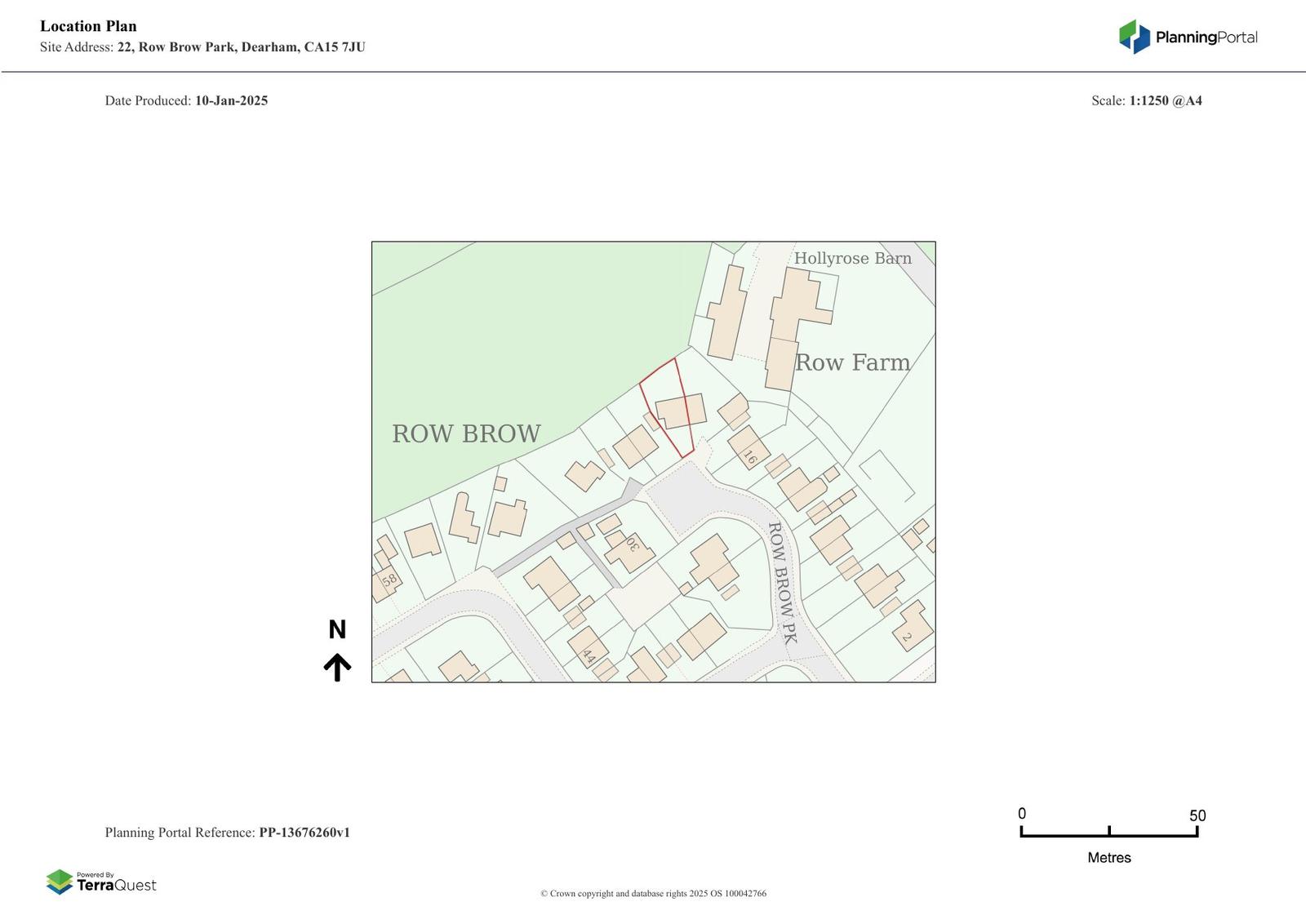
Task: Click the bold N compass letter
Action: [337, 629]
